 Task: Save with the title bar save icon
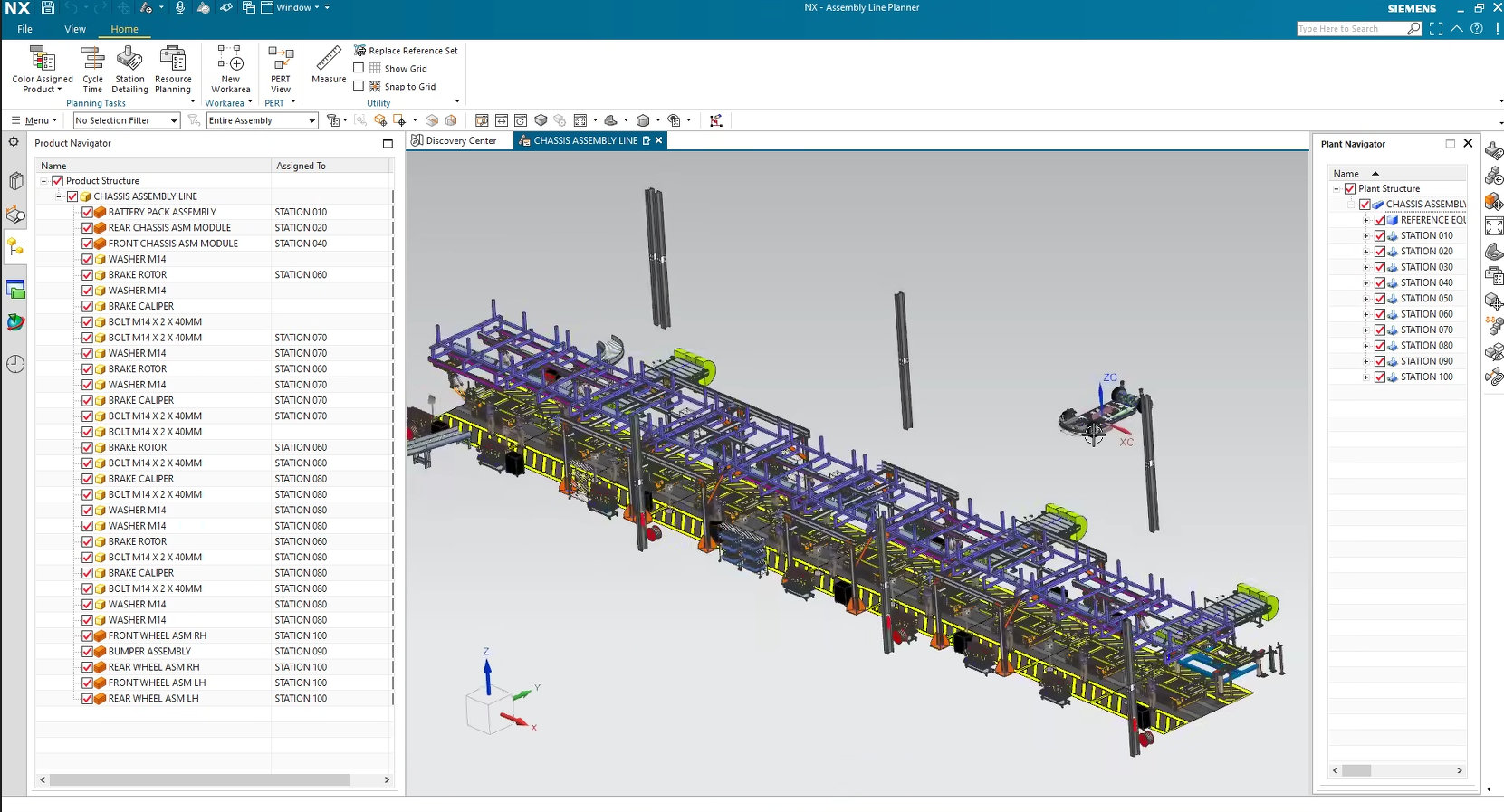pyautogui.click(x=47, y=7)
